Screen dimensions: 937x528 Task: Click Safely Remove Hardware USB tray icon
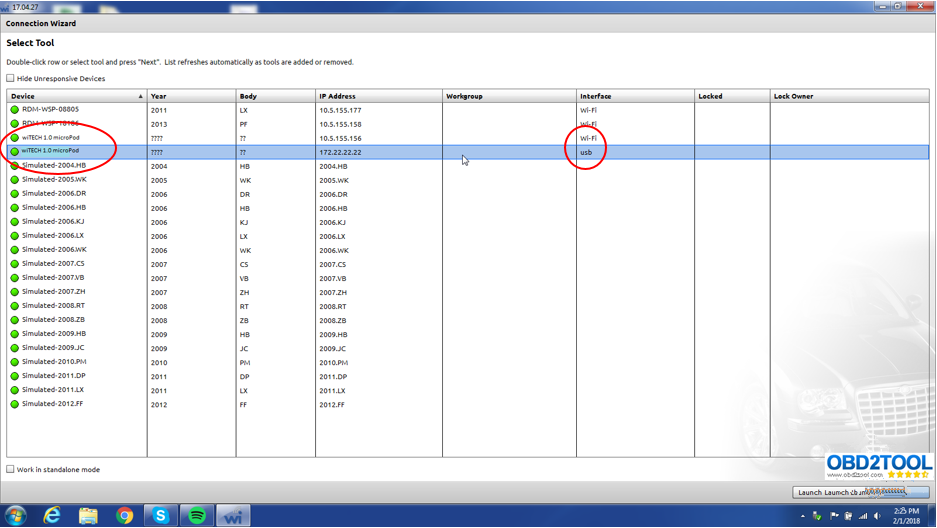coord(817,516)
